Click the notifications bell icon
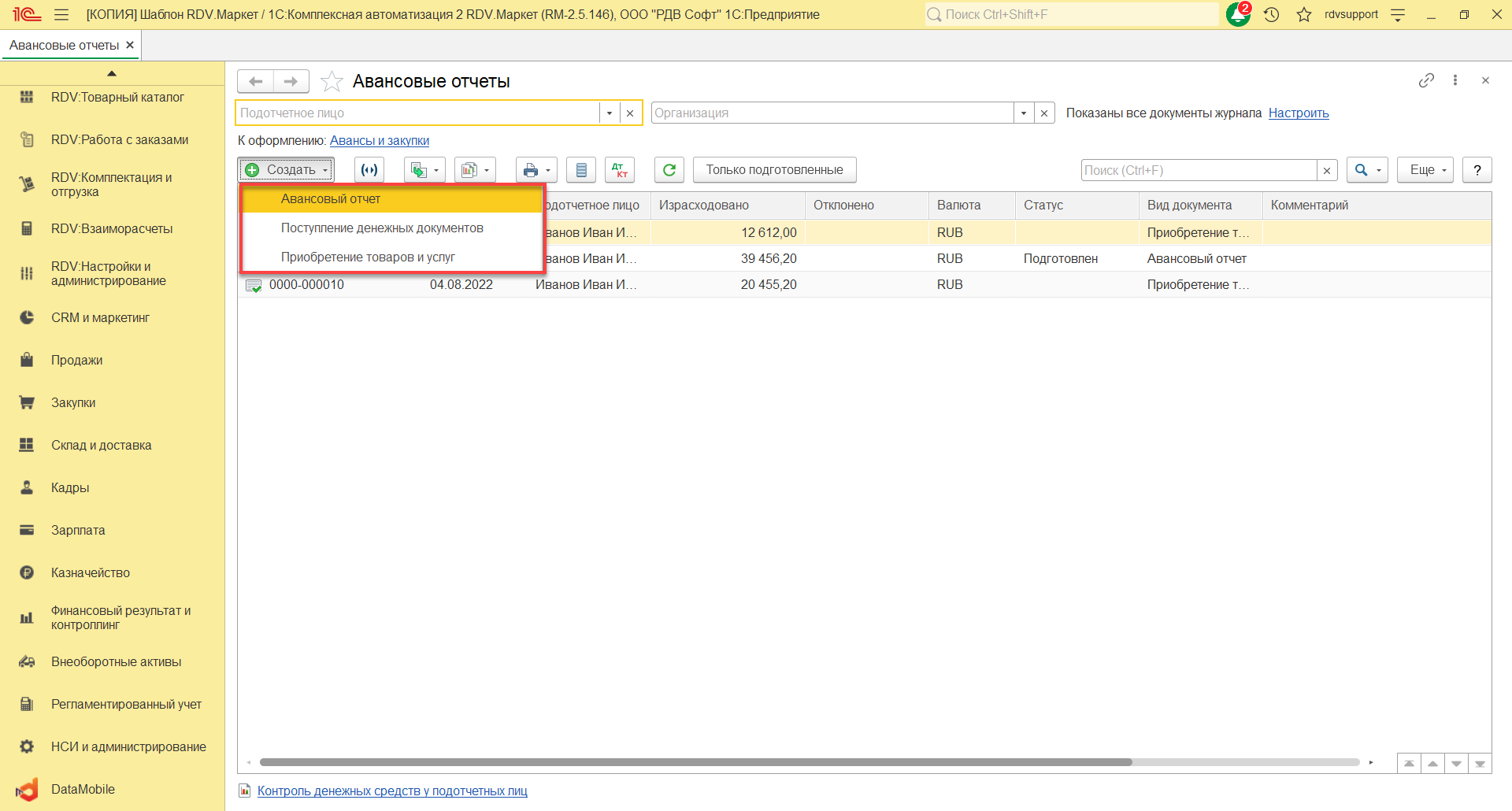The height and width of the screenshot is (811, 1512). pyautogui.click(x=1237, y=15)
